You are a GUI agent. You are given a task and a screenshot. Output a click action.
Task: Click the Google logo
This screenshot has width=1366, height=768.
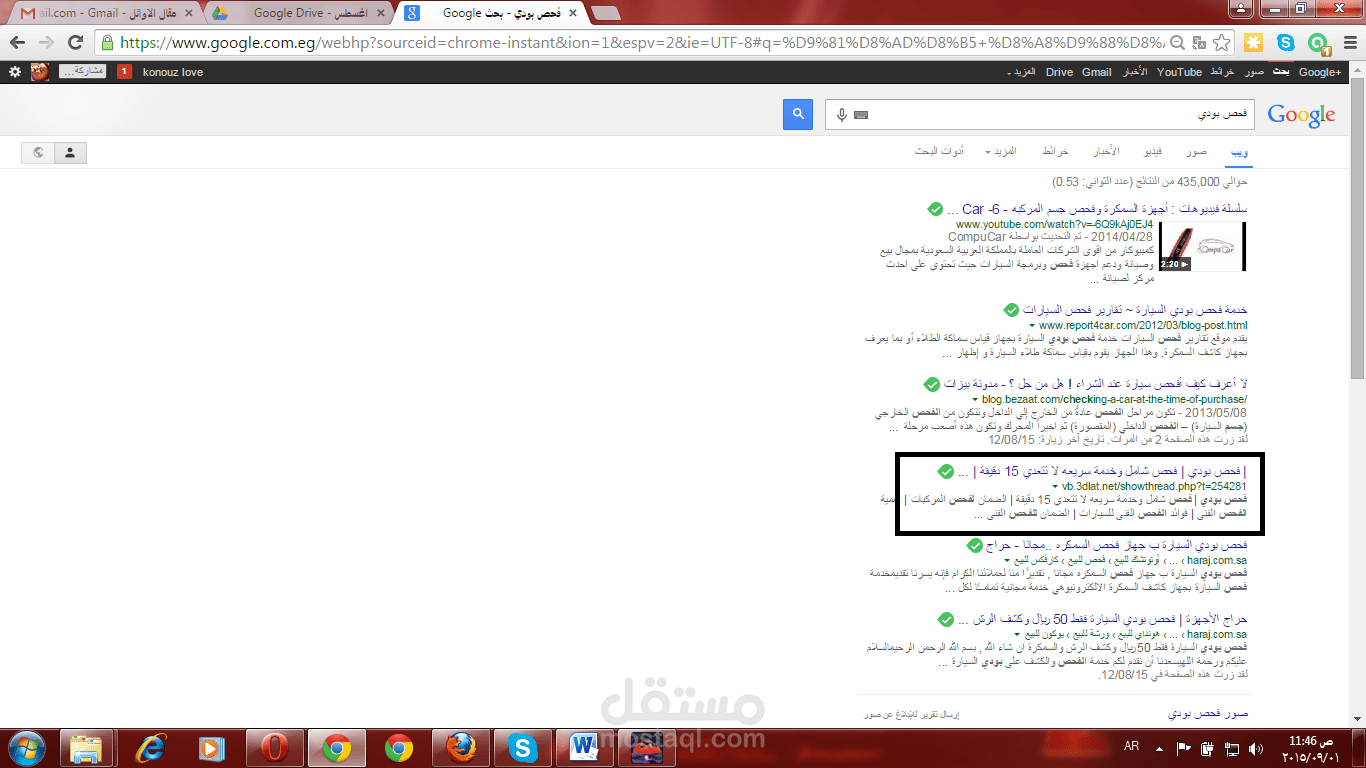click(x=1301, y=115)
